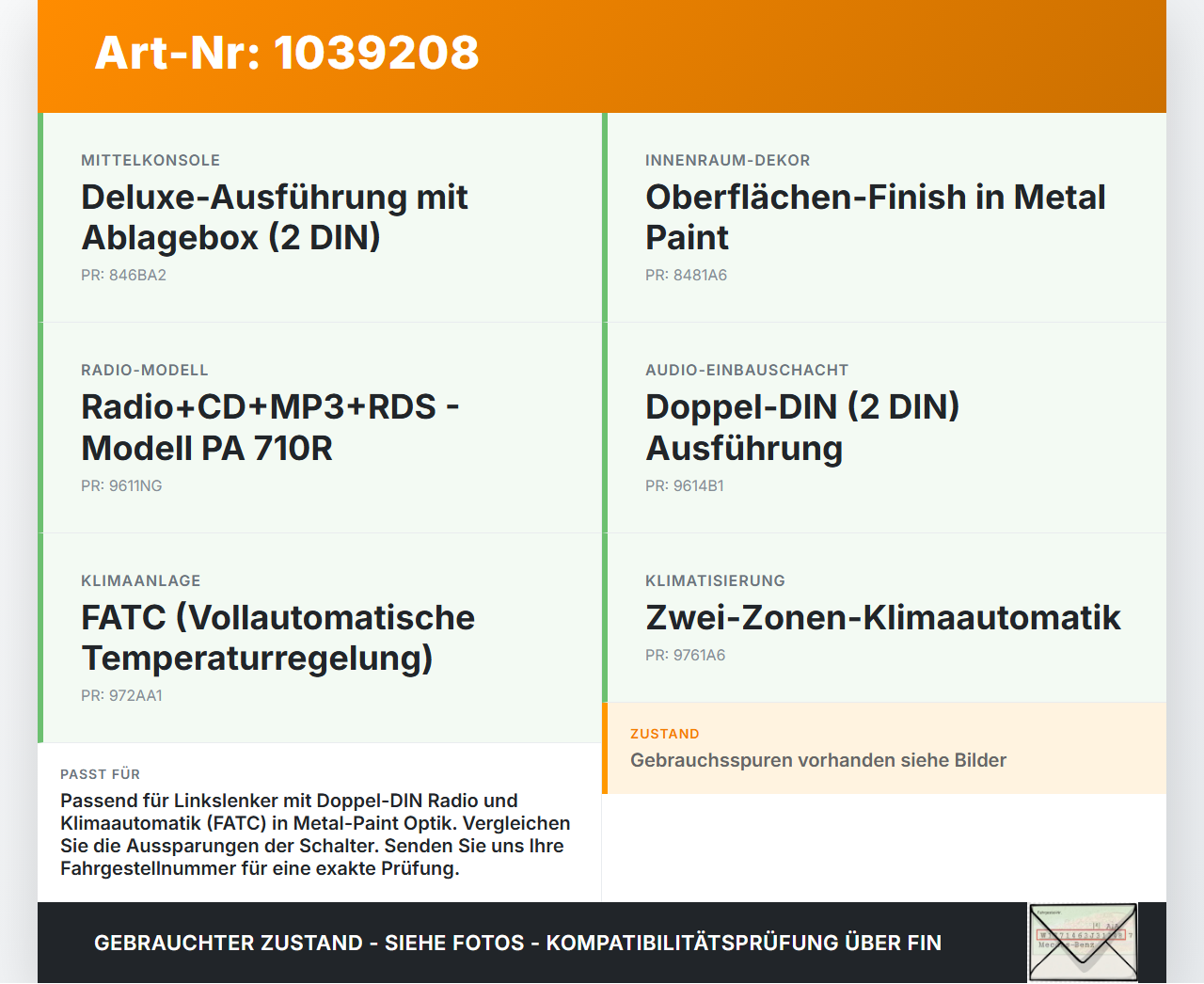Click the 'GEBRAUCHTER ZUSTAND - SIEHE FOTOS' footer text
The width and height of the screenshot is (1204, 984).
(x=517, y=943)
